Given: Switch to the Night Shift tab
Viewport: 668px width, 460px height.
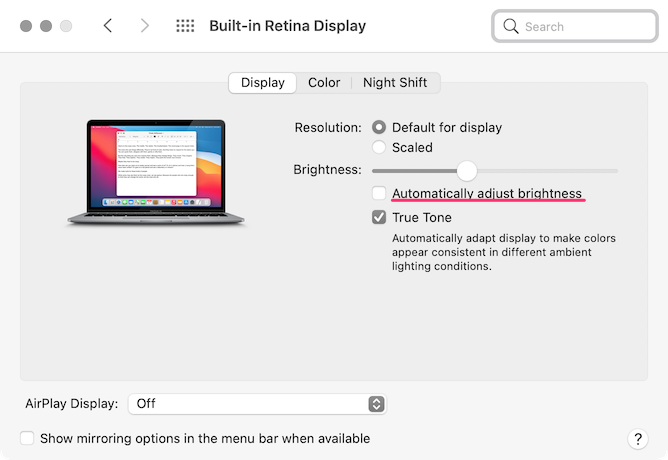Looking at the screenshot, I should pos(395,83).
